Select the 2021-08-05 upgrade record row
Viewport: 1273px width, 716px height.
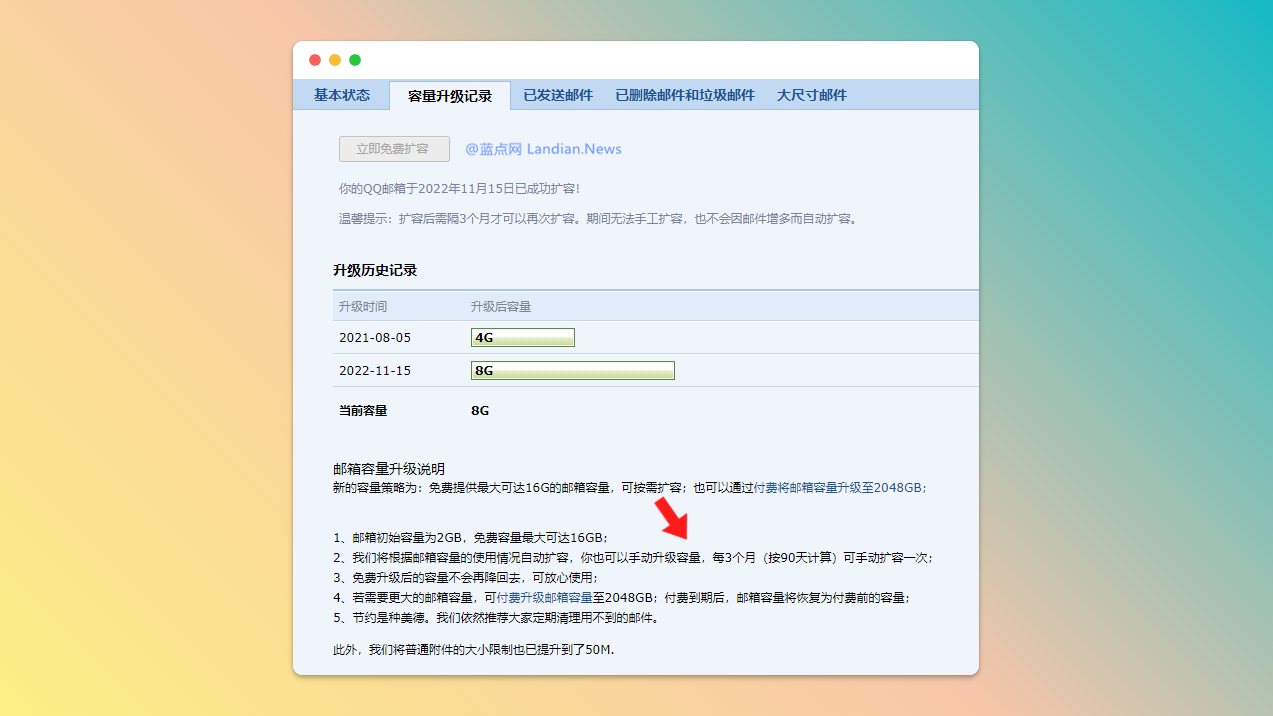375,338
